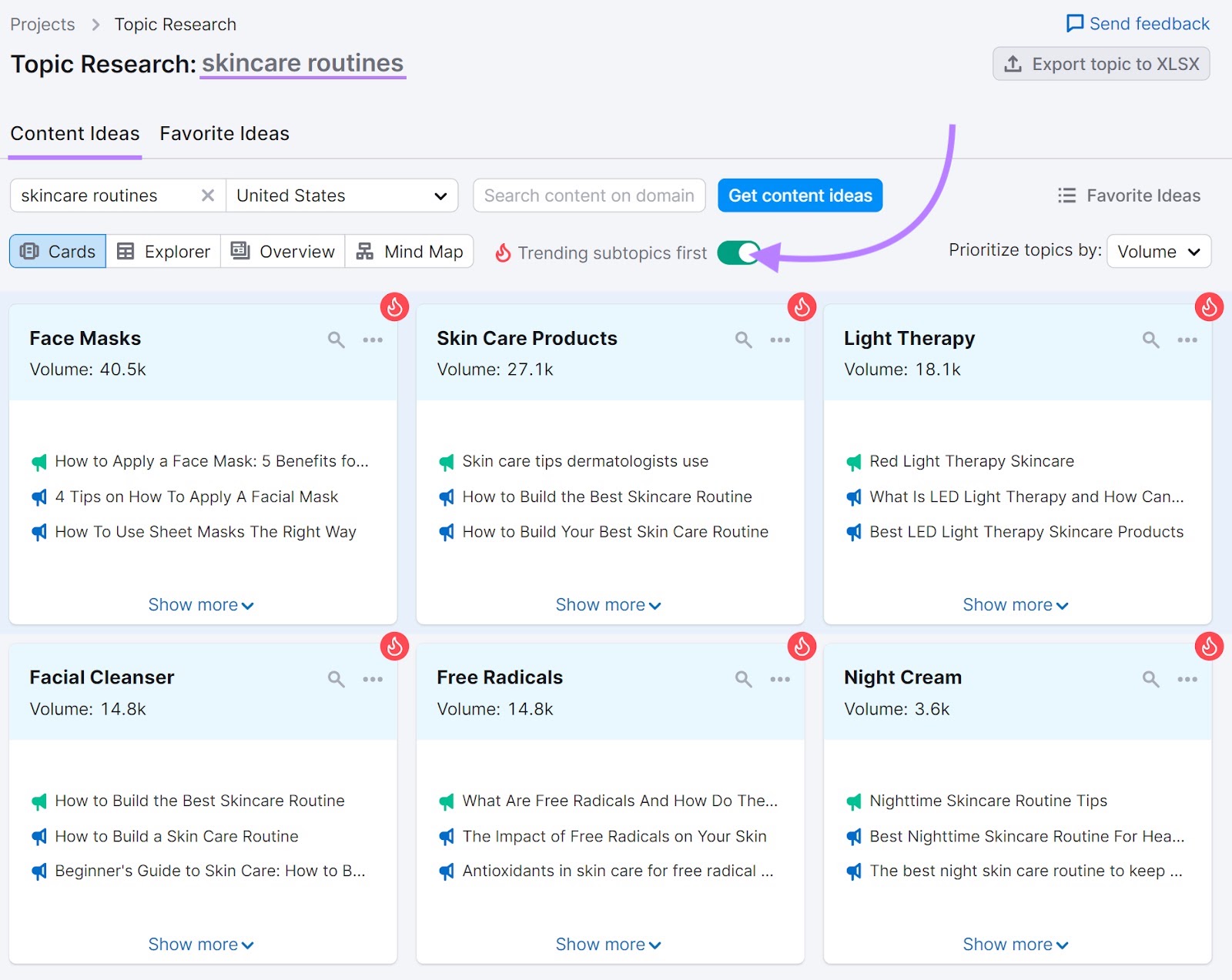Switch to Mind Map view
1232x980 pixels.
(x=410, y=251)
